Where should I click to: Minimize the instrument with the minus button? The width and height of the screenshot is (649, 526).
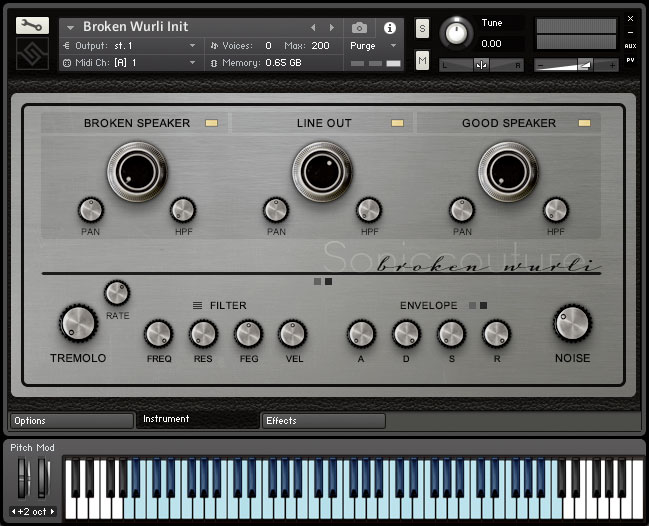[x=630, y=32]
